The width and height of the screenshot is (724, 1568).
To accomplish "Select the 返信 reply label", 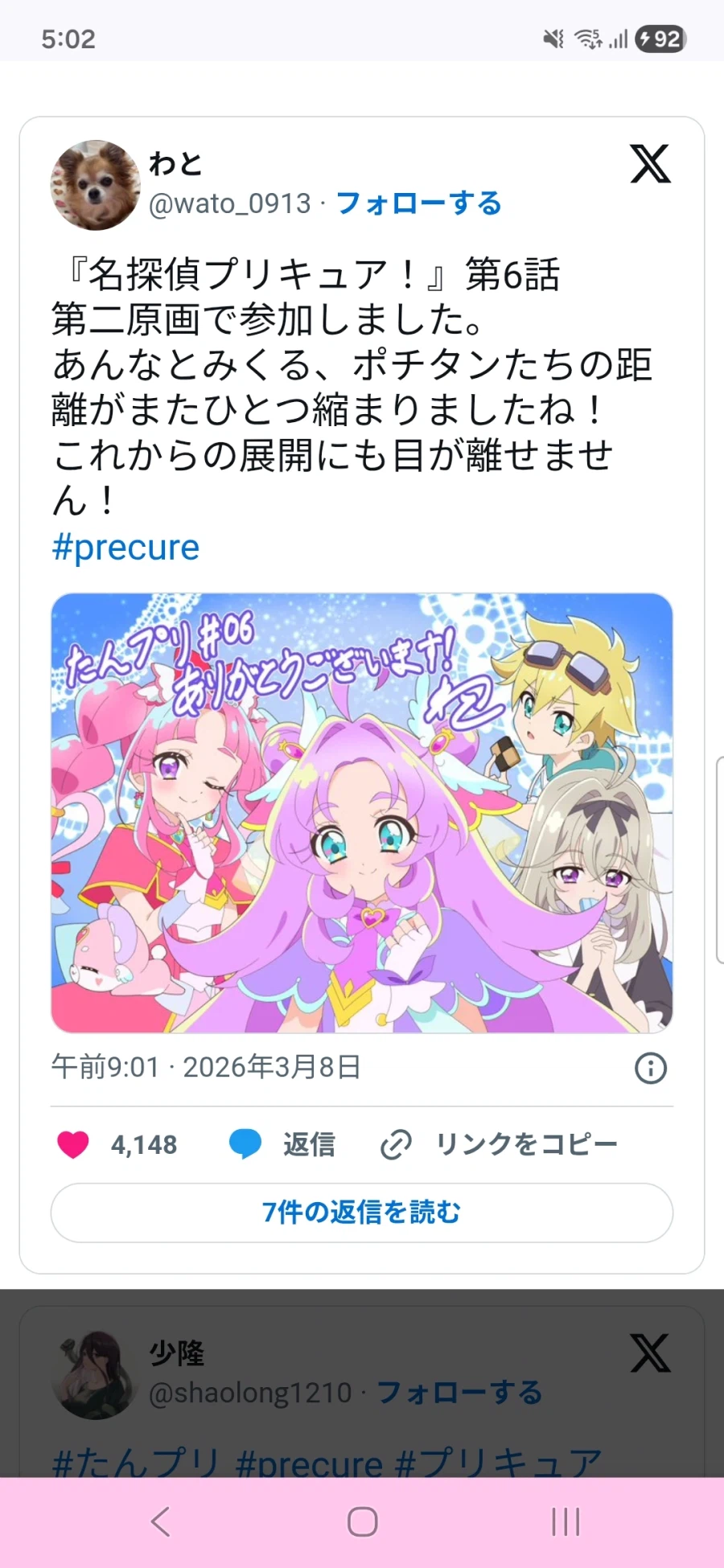I will 309,1144.
